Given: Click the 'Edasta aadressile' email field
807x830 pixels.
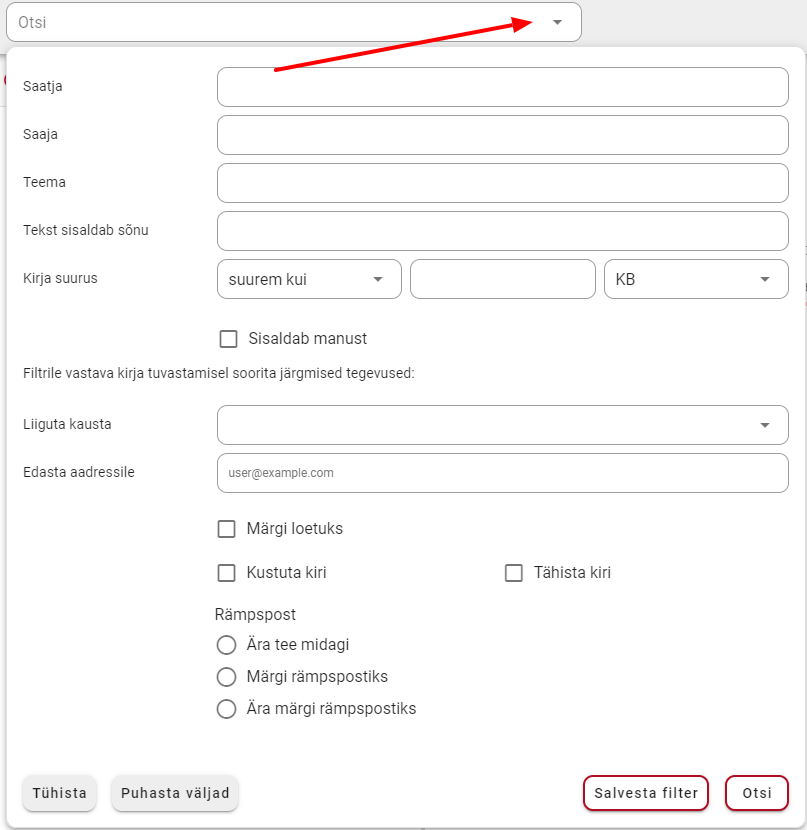Looking at the screenshot, I should point(503,473).
